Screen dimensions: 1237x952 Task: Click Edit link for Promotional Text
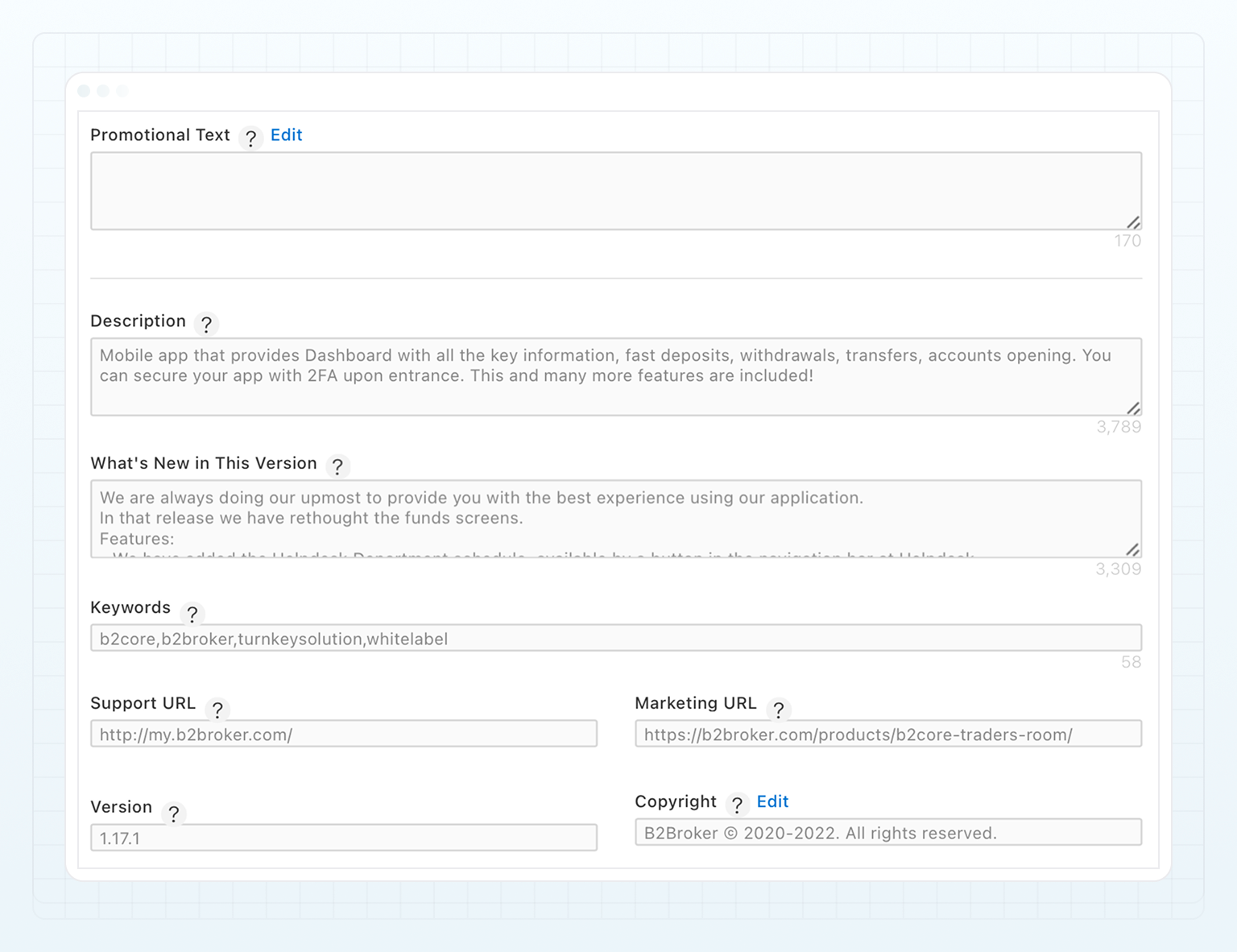[x=286, y=135]
